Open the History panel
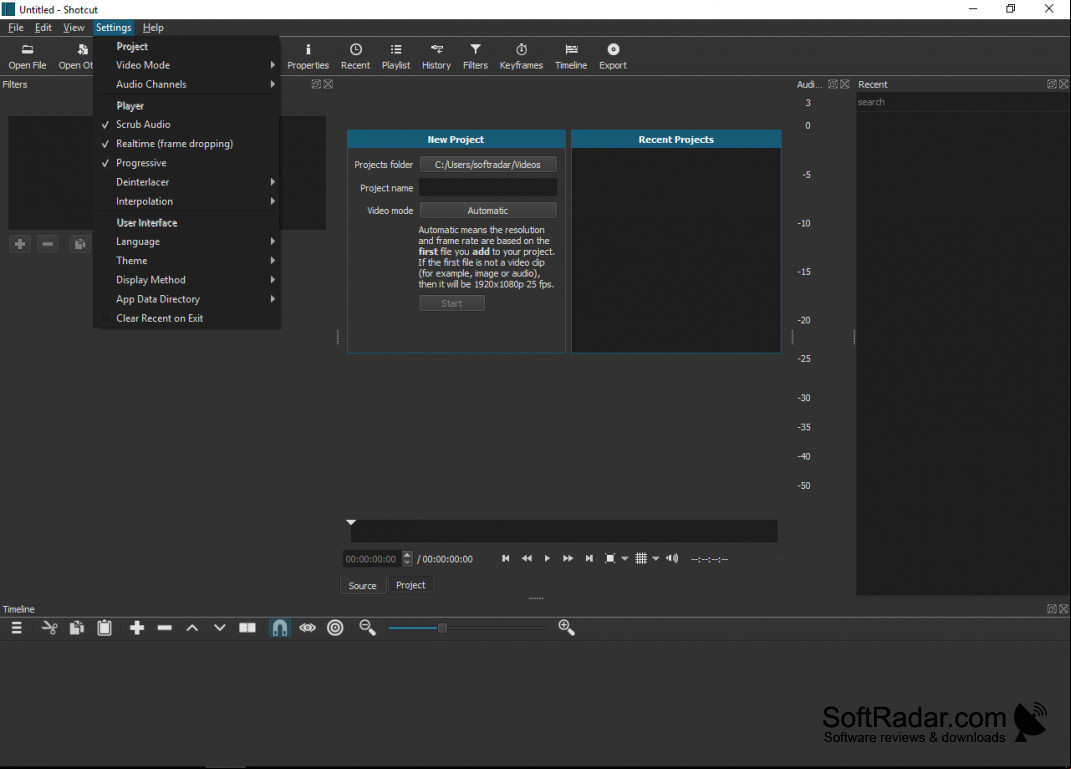This screenshot has width=1071, height=769. (436, 56)
